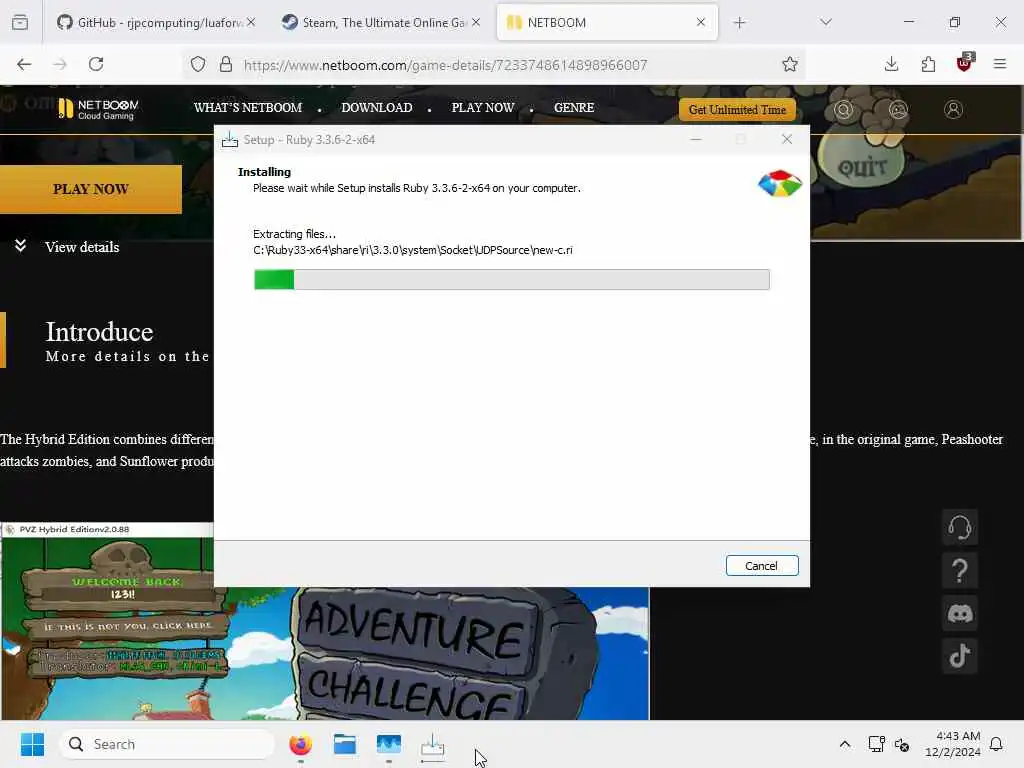Close the NETBOOM tab

tap(701, 22)
